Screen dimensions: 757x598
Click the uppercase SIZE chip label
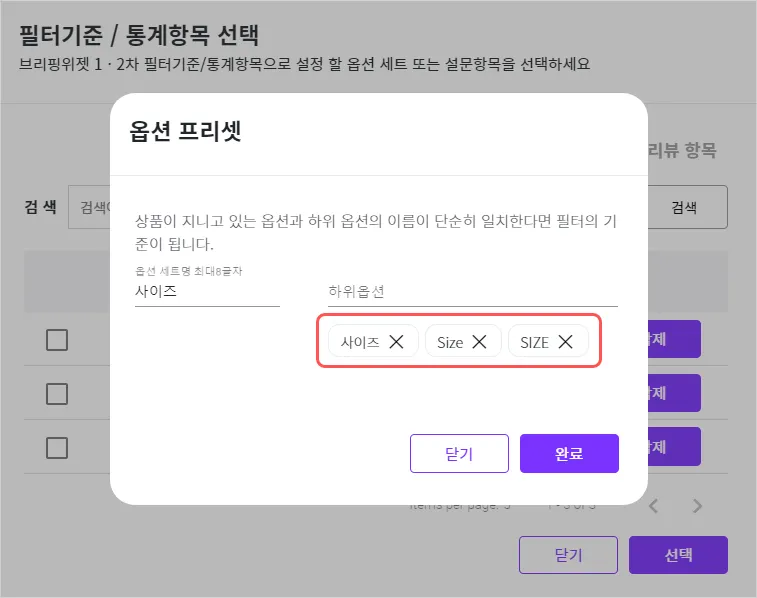pyautogui.click(x=535, y=342)
